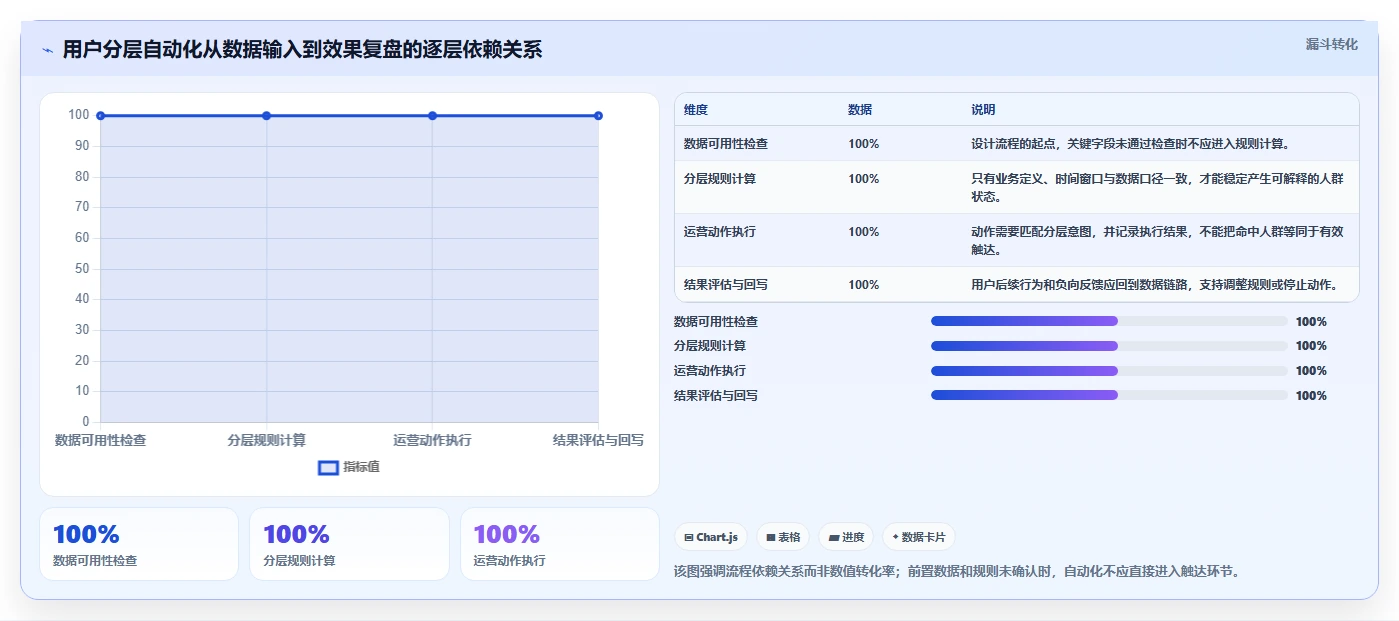Click the 结果评估与回写 x-axis label
The image size is (1399, 621).
tap(598, 440)
